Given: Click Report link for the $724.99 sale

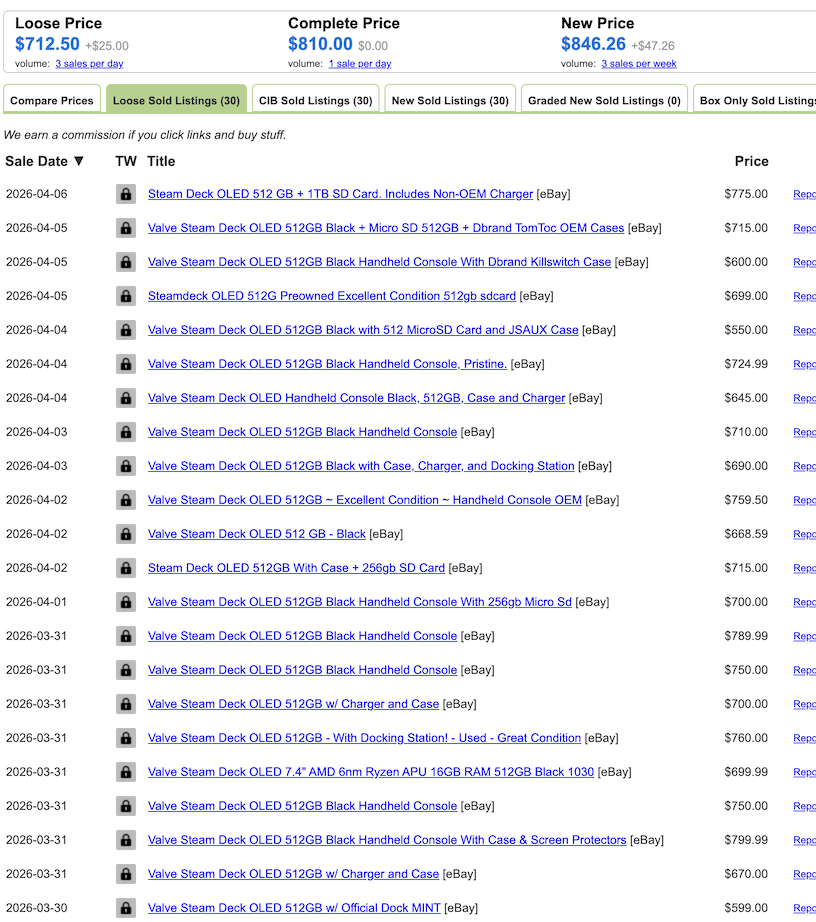Looking at the screenshot, I should [x=804, y=364].
